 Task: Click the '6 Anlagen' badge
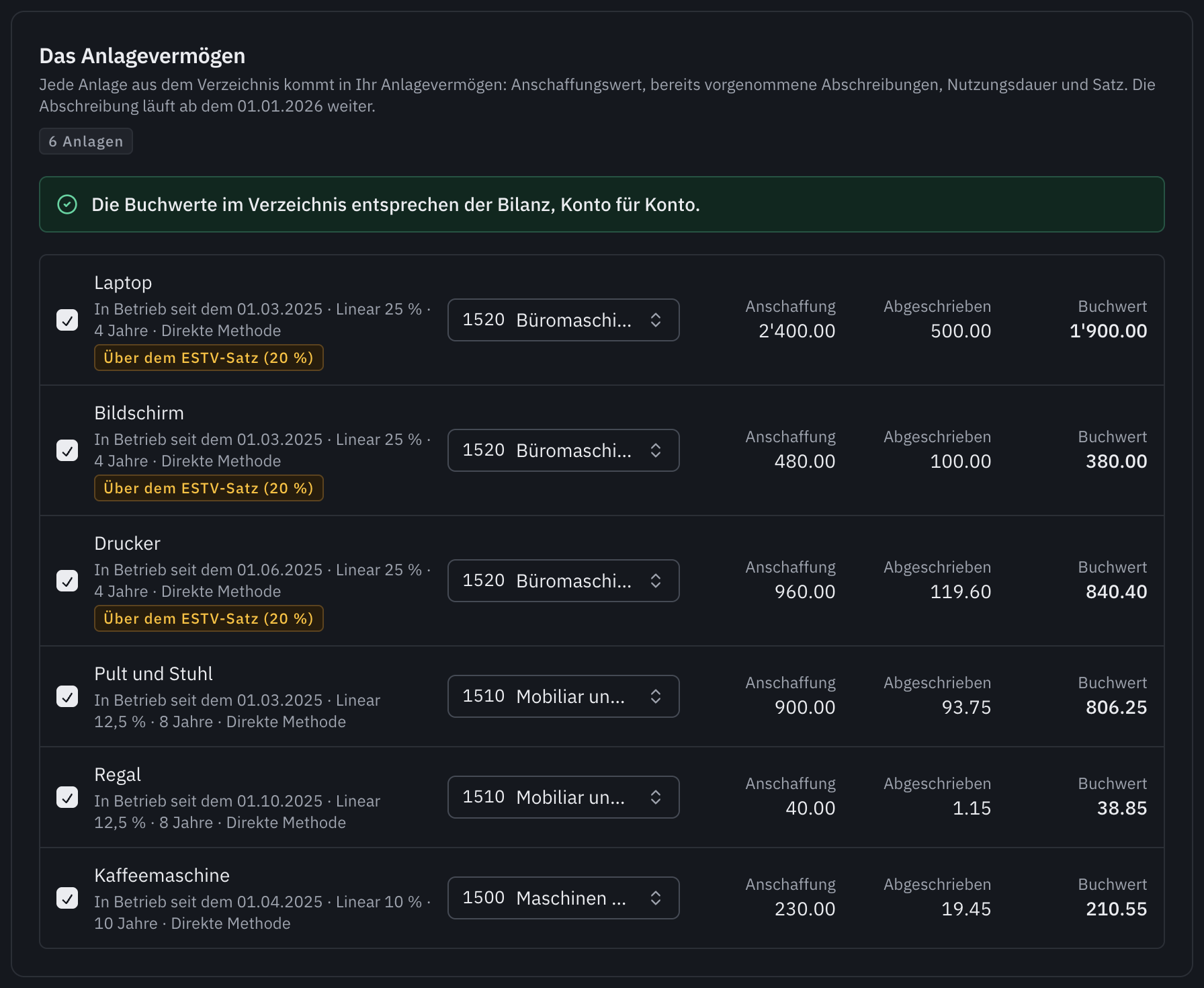click(86, 141)
